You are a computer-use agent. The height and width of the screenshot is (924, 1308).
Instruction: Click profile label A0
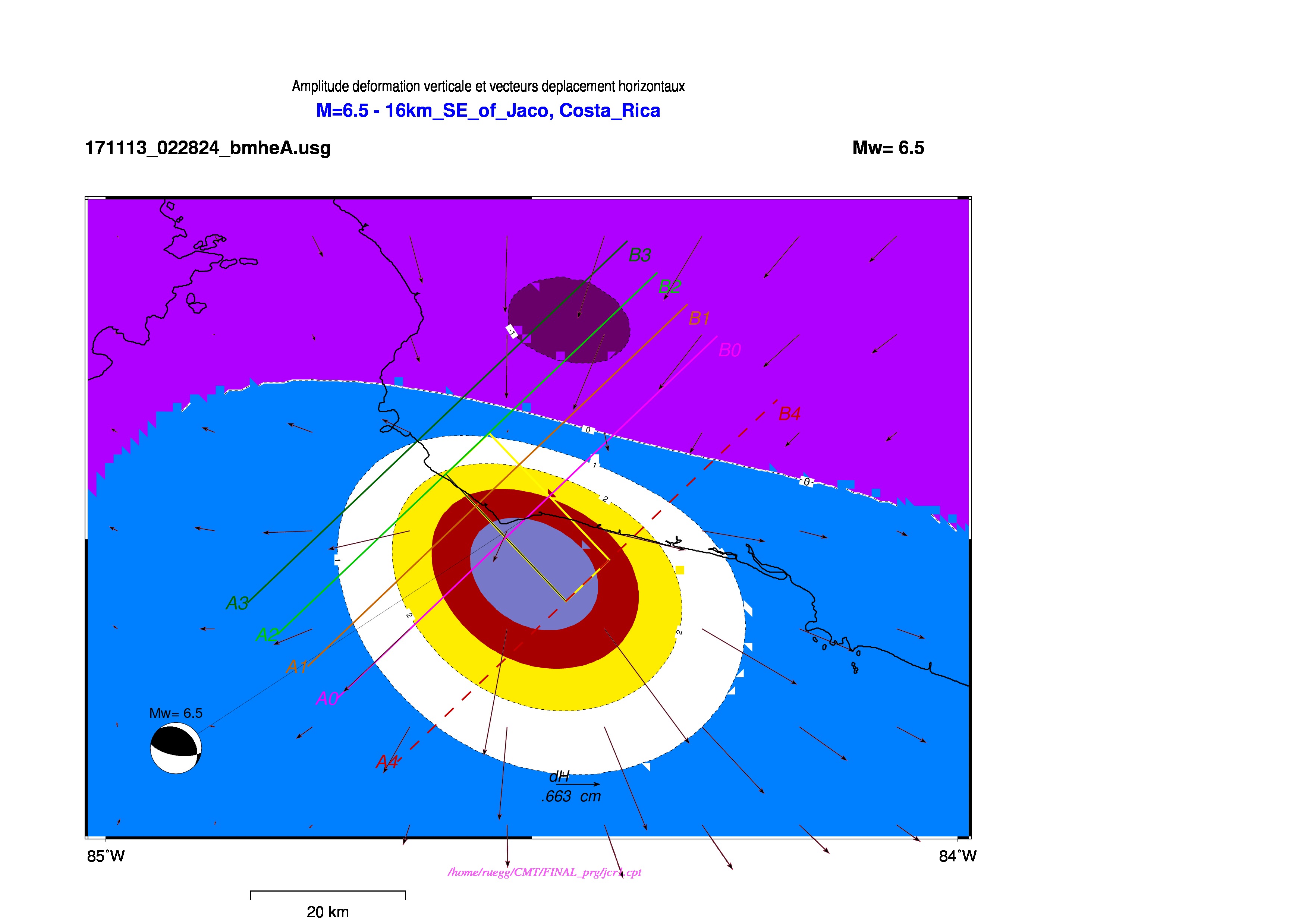point(327,698)
